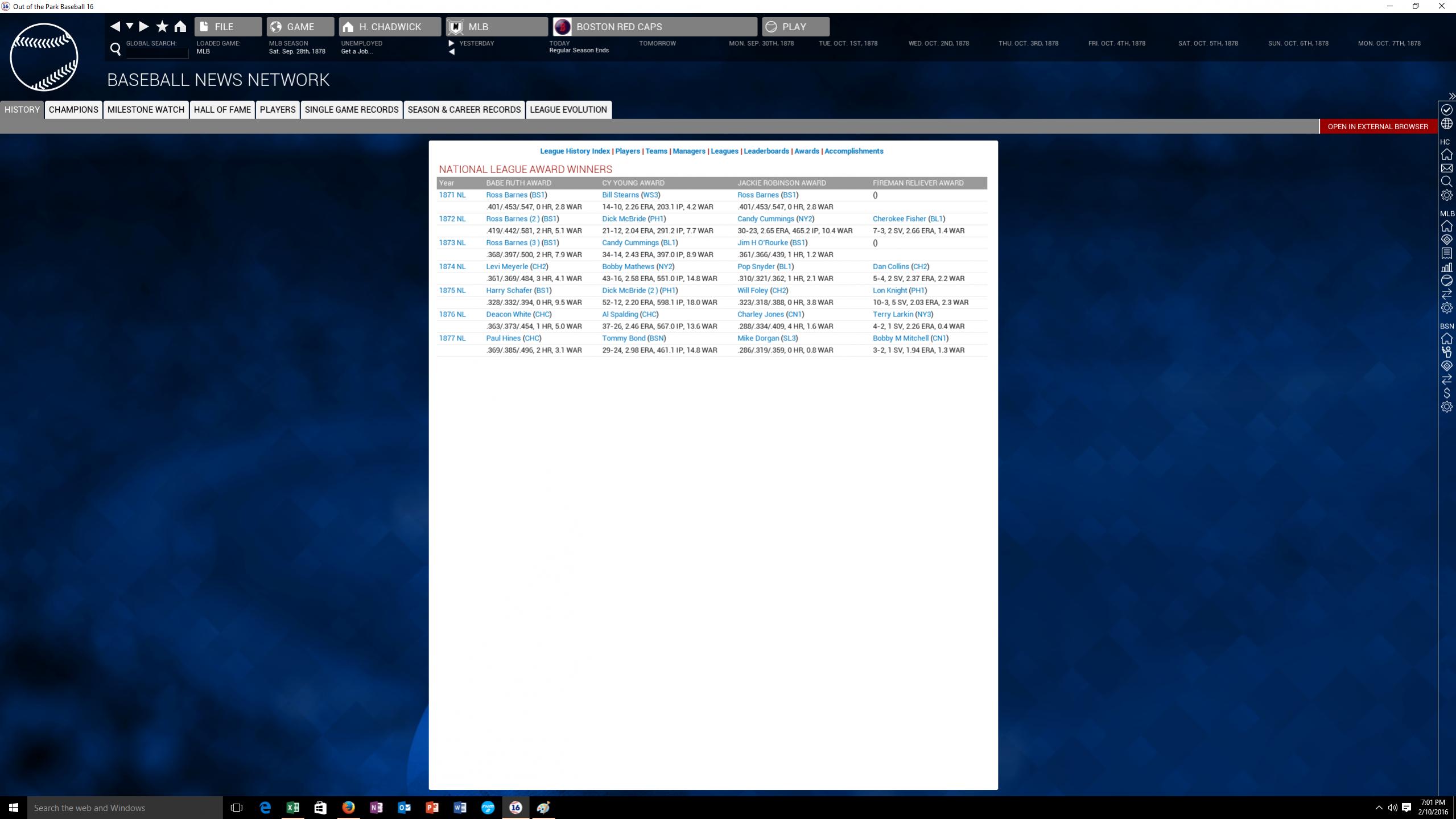Click the globe icon in right sidebar
Screen dimensions: 1456x819
1446,124
